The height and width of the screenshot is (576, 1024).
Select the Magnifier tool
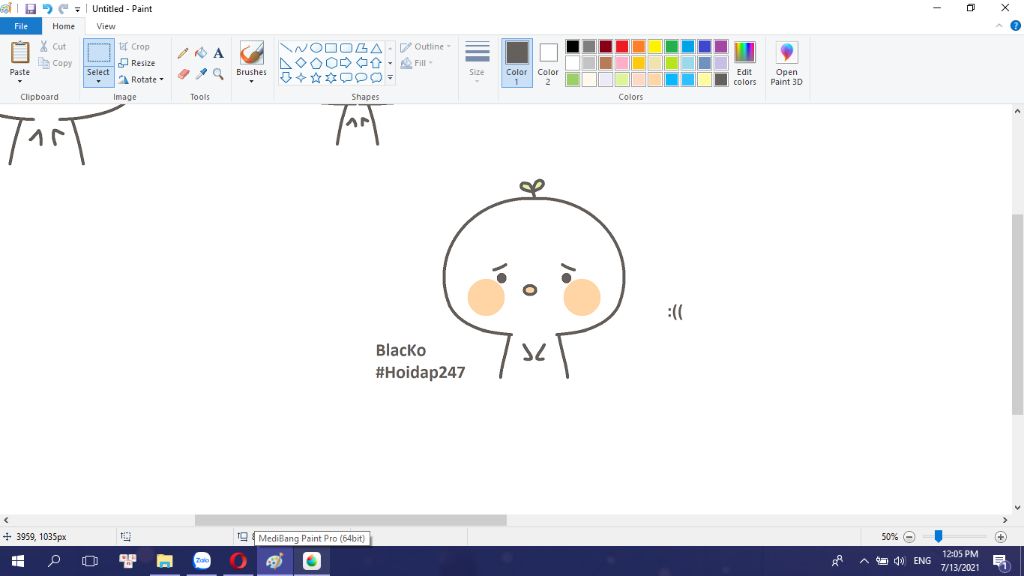point(219,74)
